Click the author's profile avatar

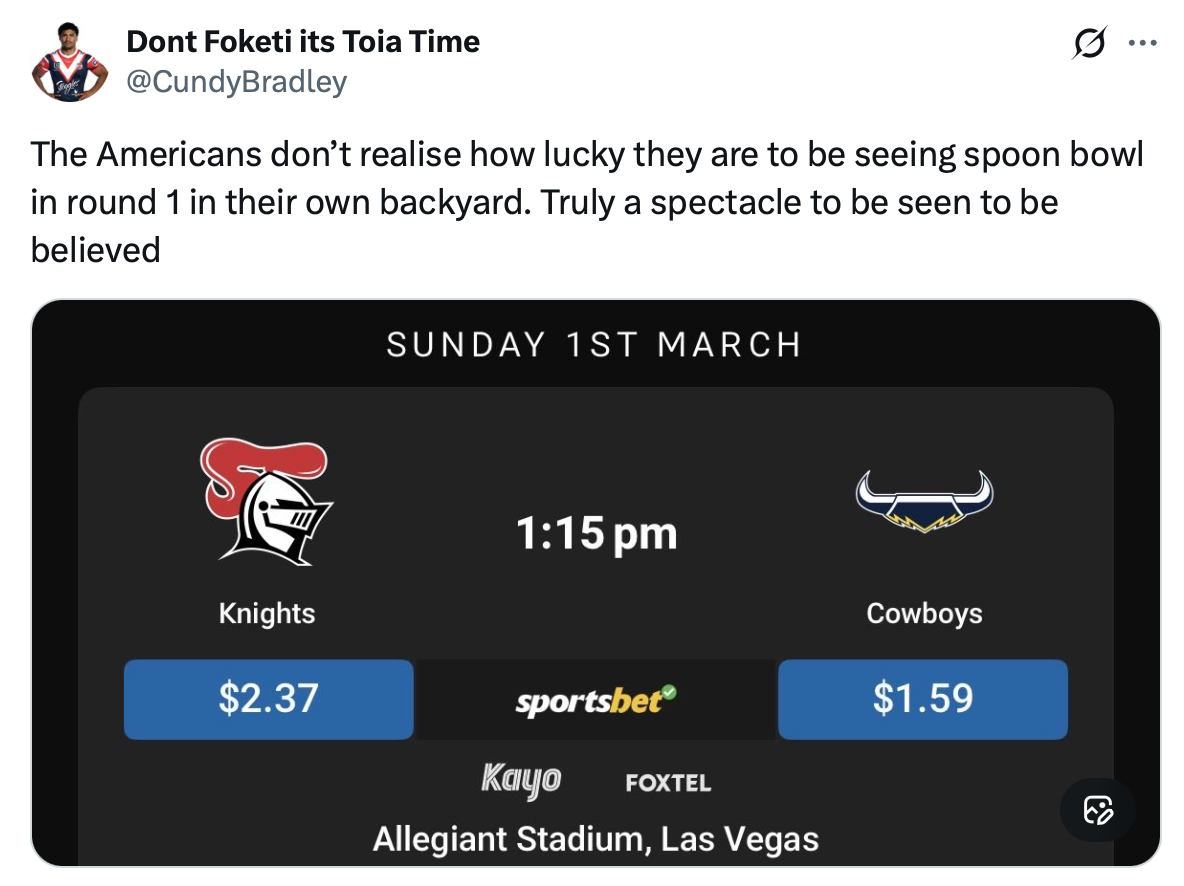point(69,62)
